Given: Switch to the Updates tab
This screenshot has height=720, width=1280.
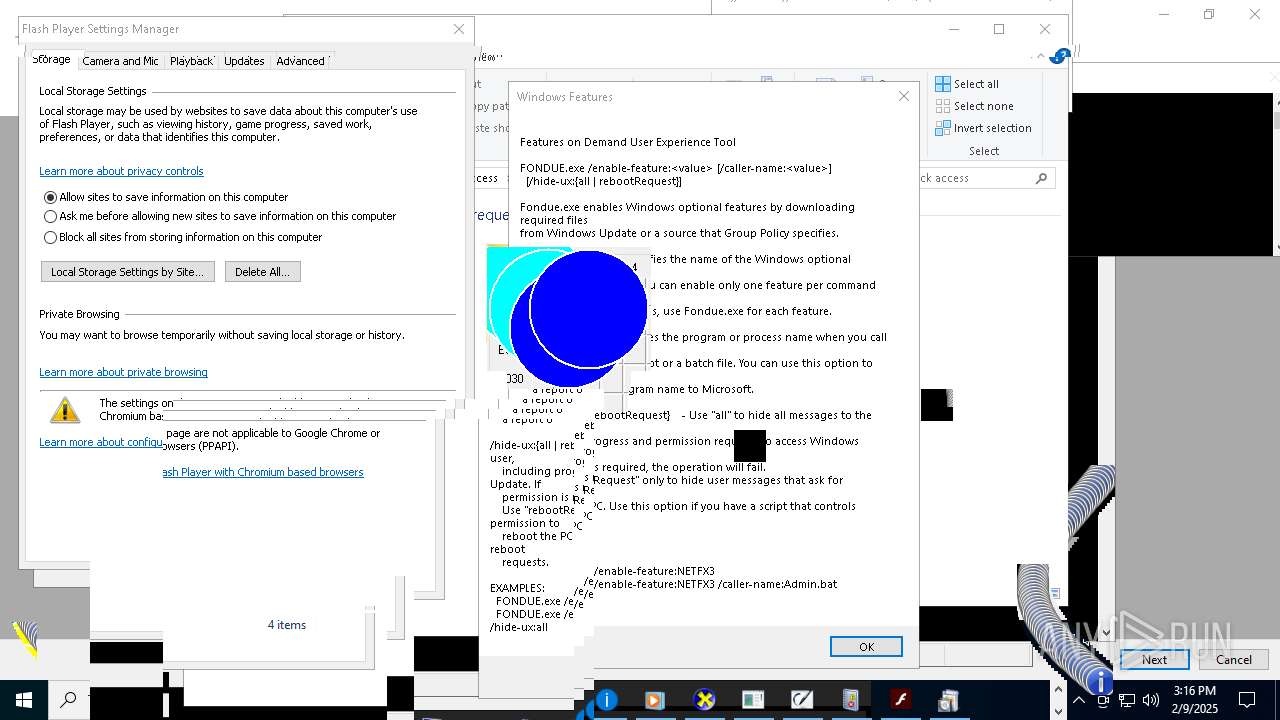Looking at the screenshot, I should (x=244, y=61).
